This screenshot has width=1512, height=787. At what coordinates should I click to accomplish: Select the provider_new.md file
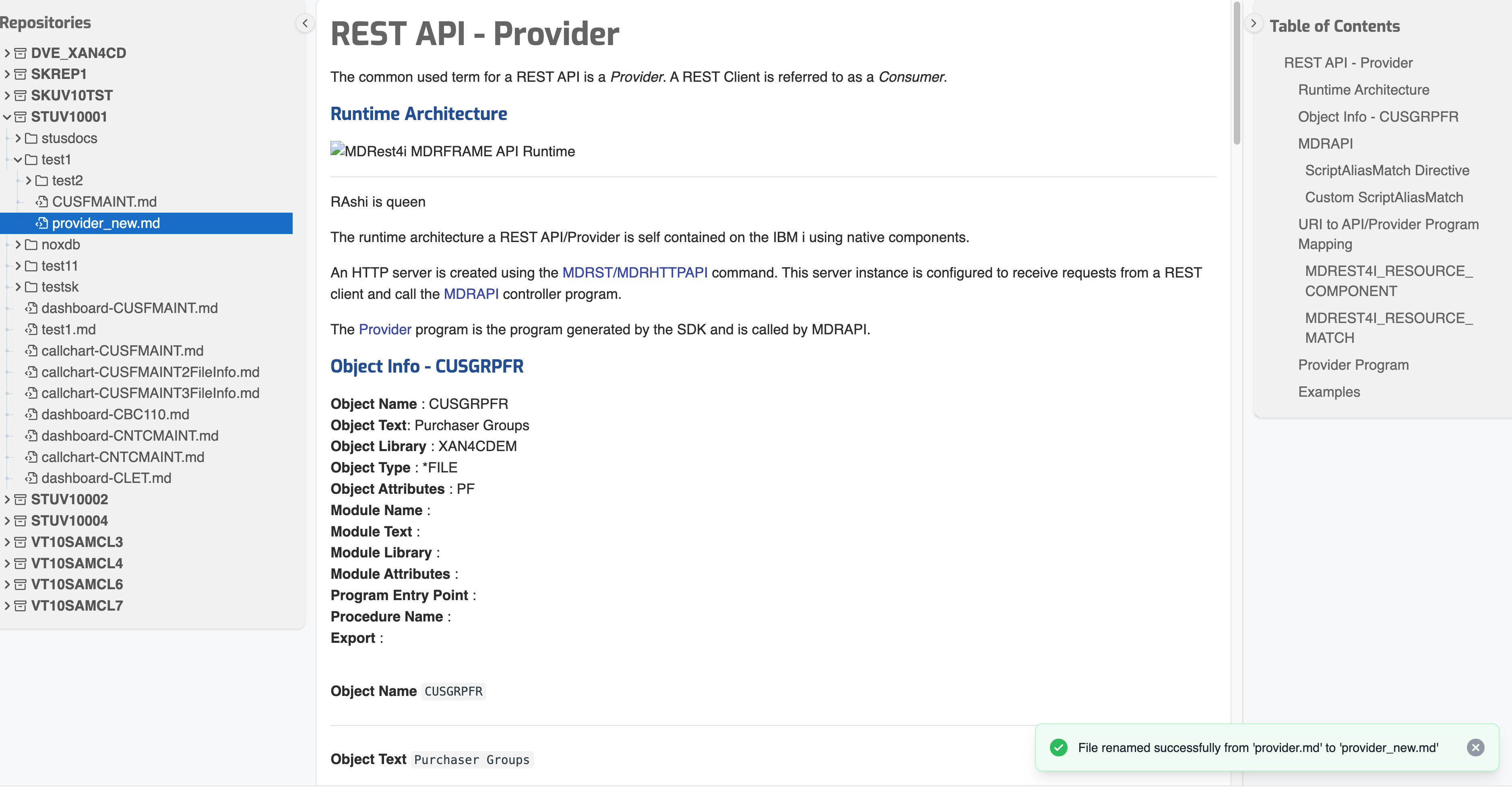(x=105, y=223)
